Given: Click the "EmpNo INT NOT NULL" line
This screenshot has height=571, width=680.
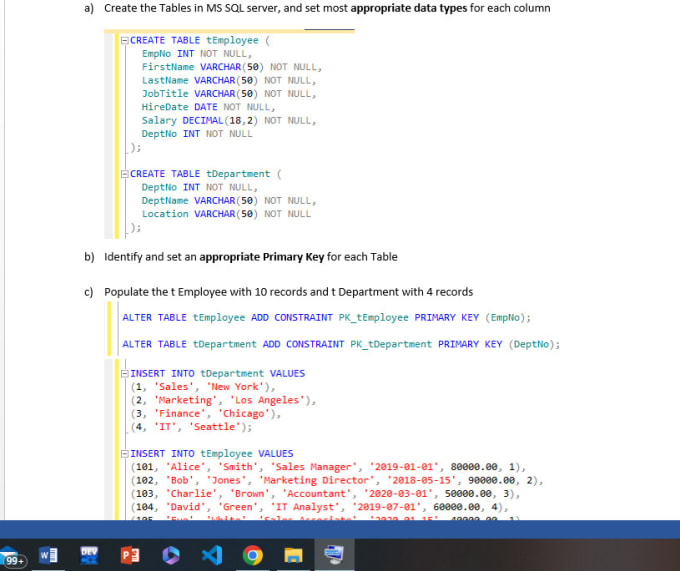Looking at the screenshot, I should click(196, 54).
